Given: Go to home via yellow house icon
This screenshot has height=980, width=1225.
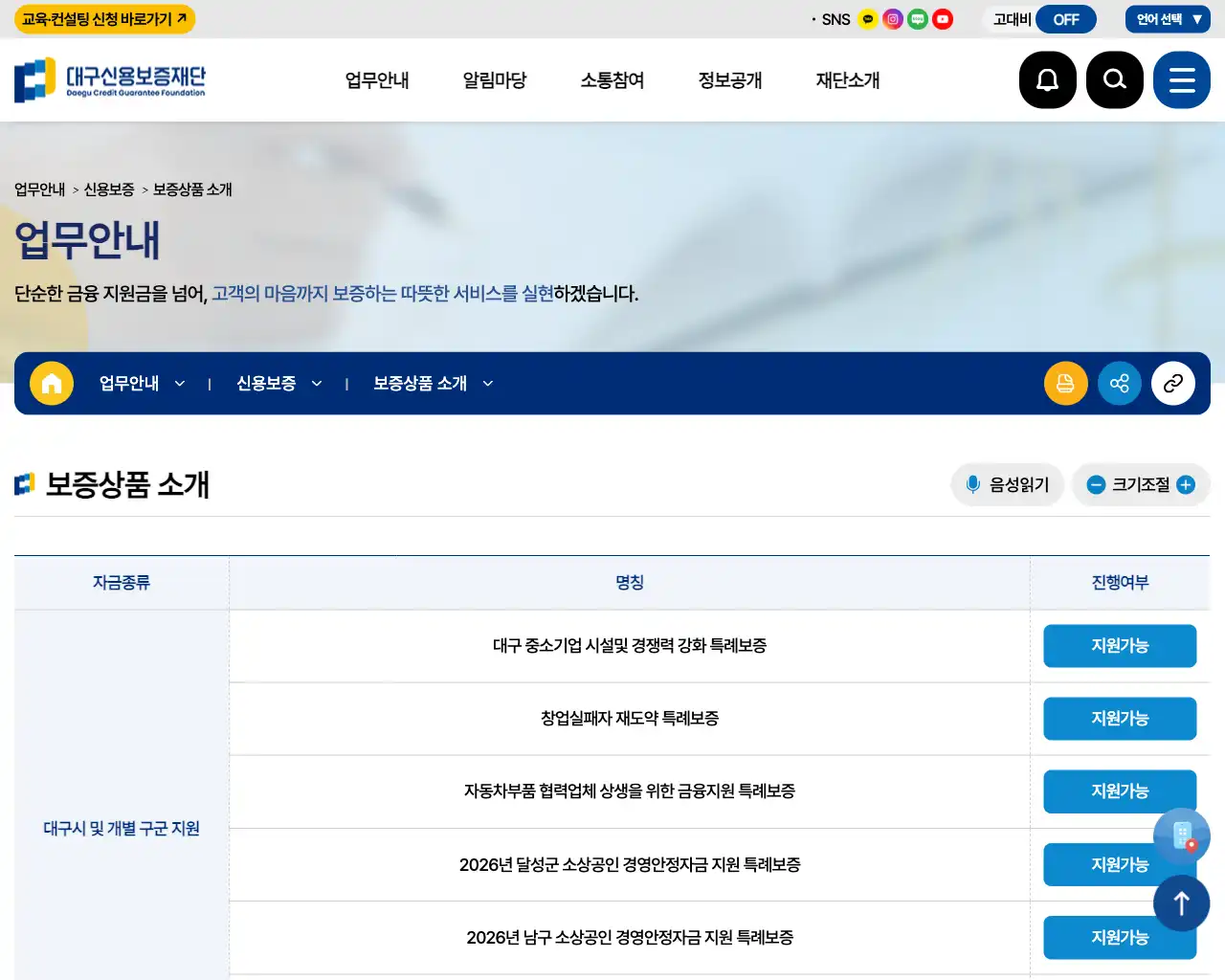Looking at the screenshot, I should (52, 384).
